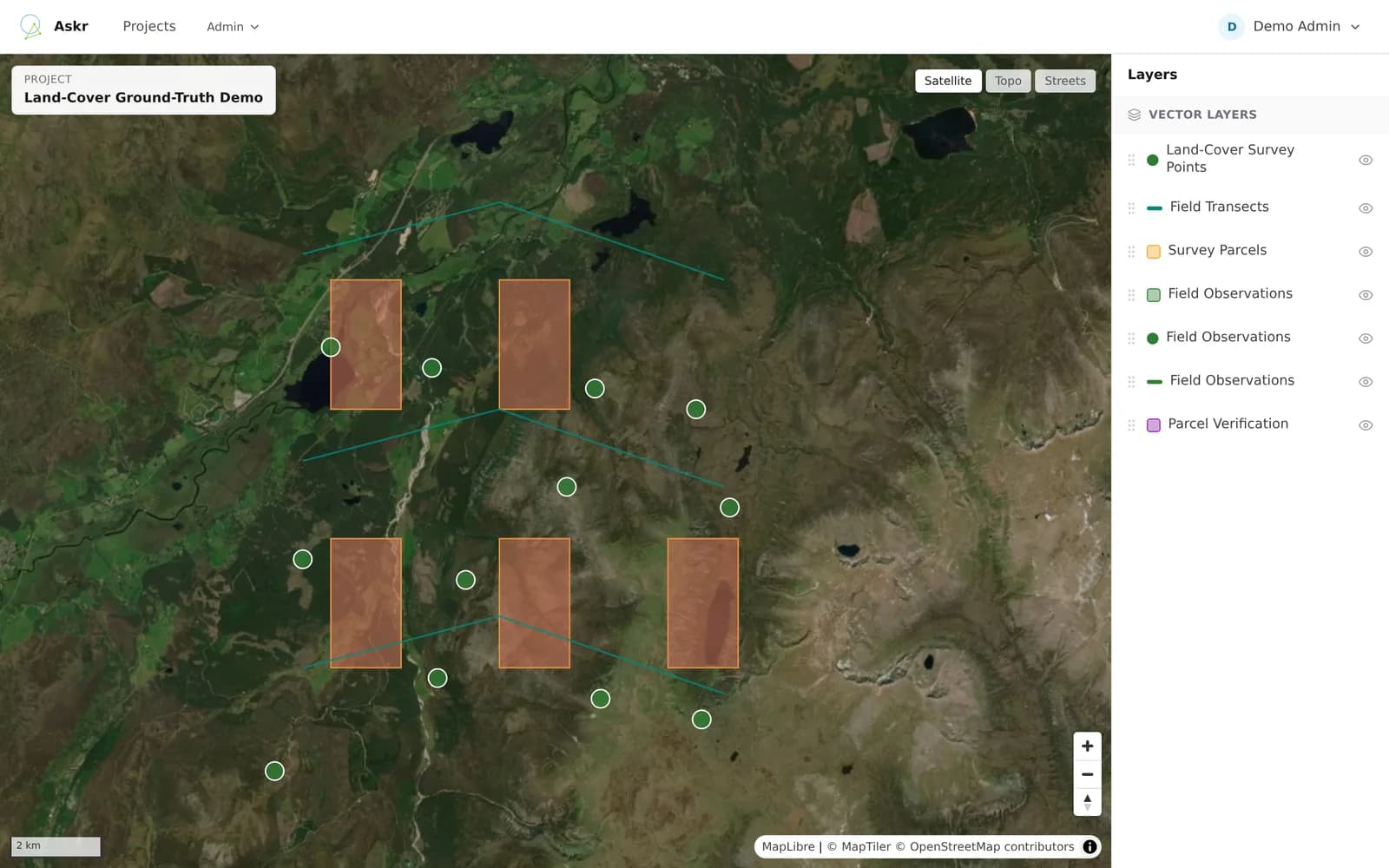Hide the Survey Parcels layer

1366,252
